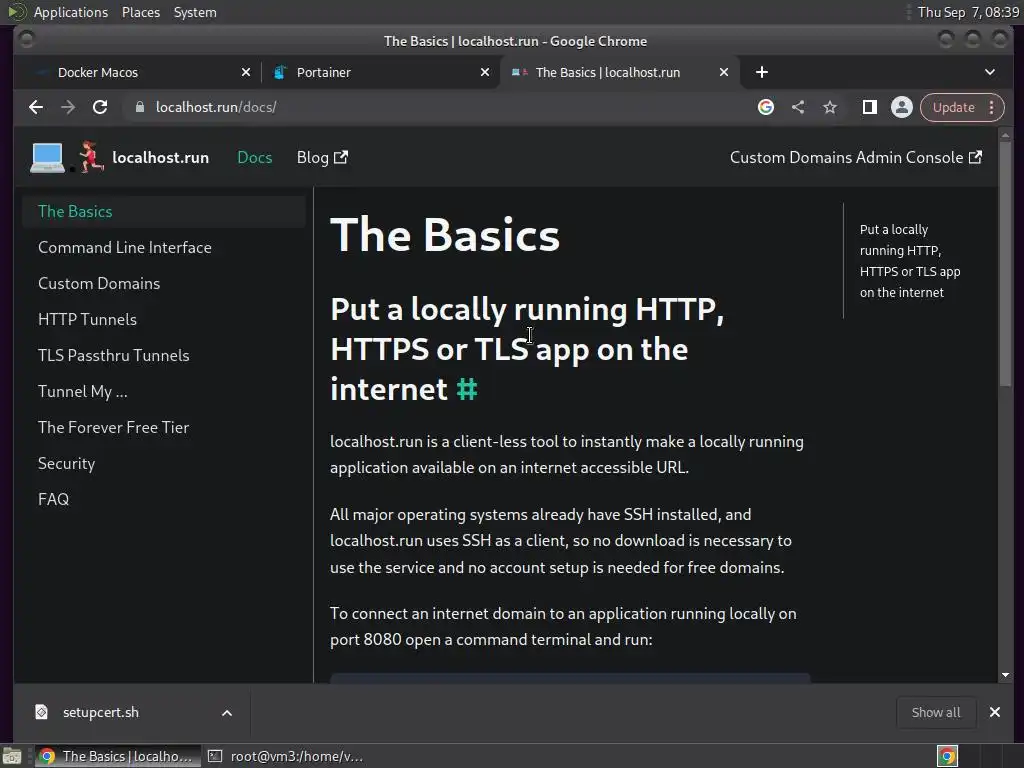The height and width of the screenshot is (768, 1024).
Task: Open the Docs link in the header
Action: pos(255,157)
